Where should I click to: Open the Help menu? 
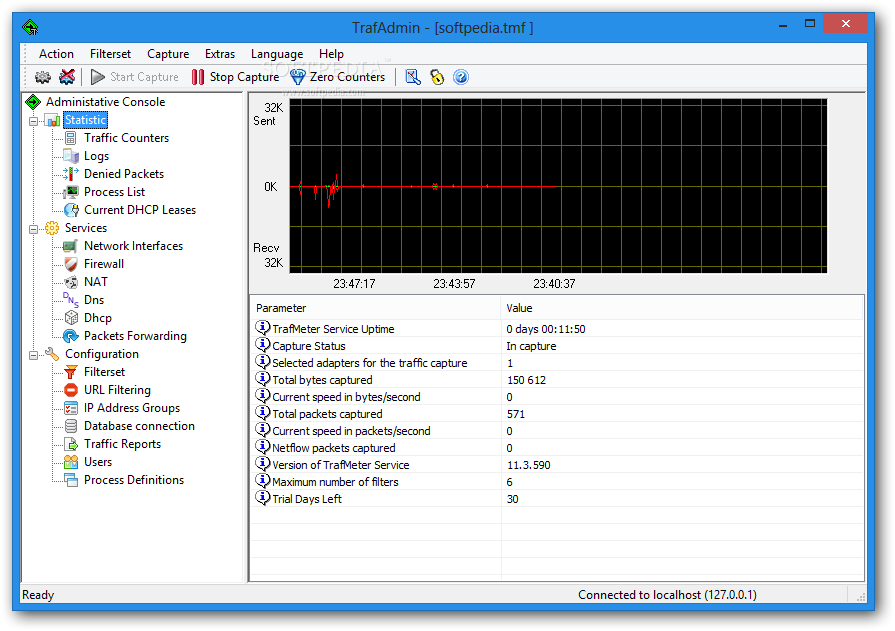pos(331,54)
